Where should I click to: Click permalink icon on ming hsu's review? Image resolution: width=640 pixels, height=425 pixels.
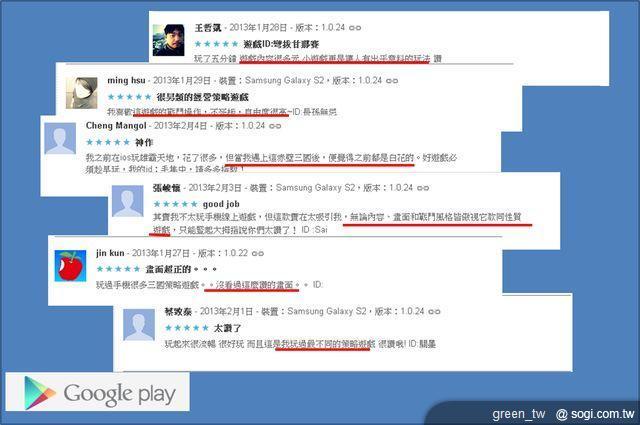coord(392,81)
